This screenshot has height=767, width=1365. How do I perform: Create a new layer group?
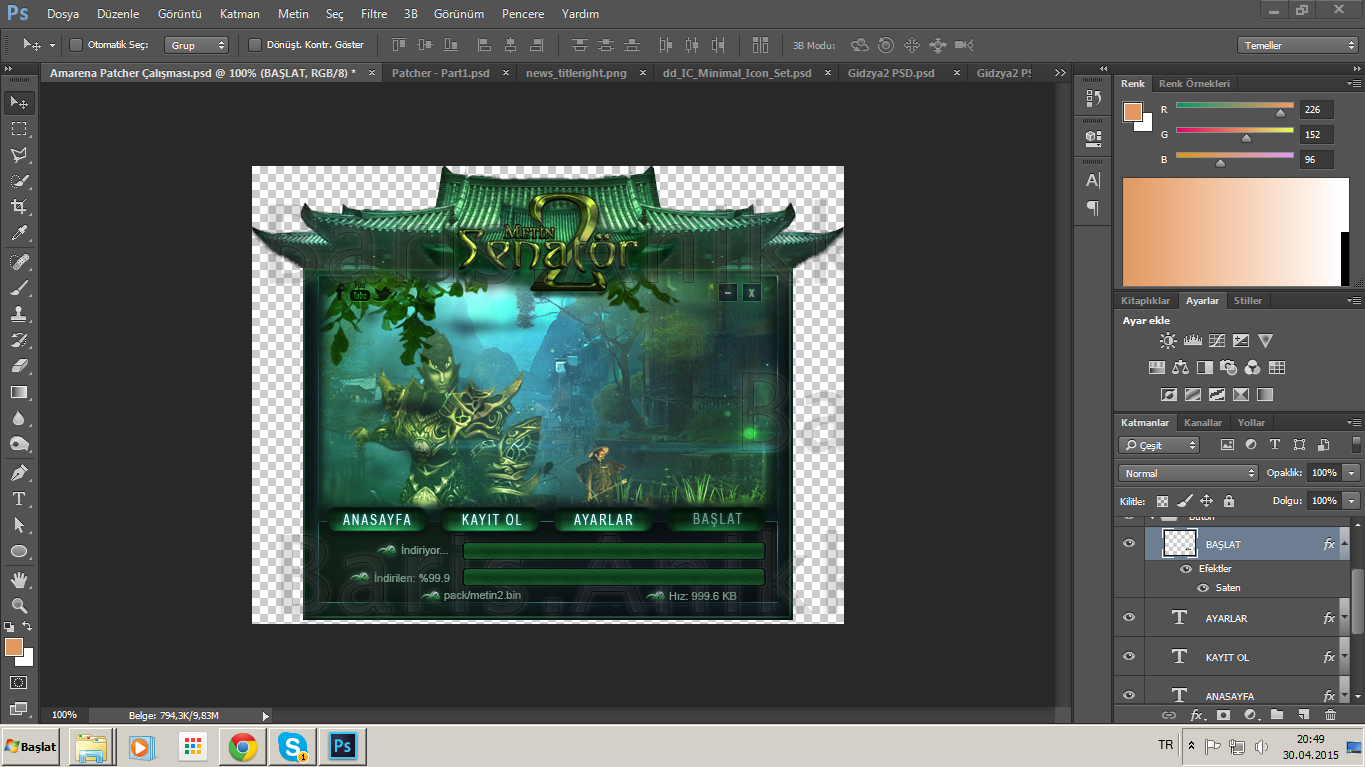coord(1277,715)
